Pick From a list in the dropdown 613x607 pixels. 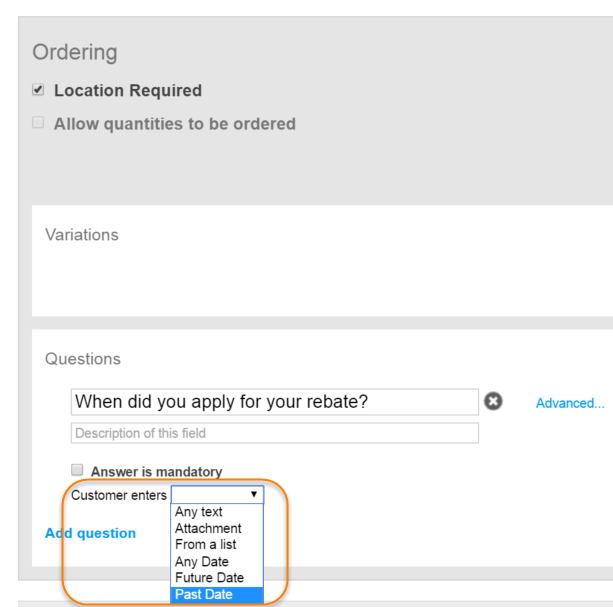(205, 545)
